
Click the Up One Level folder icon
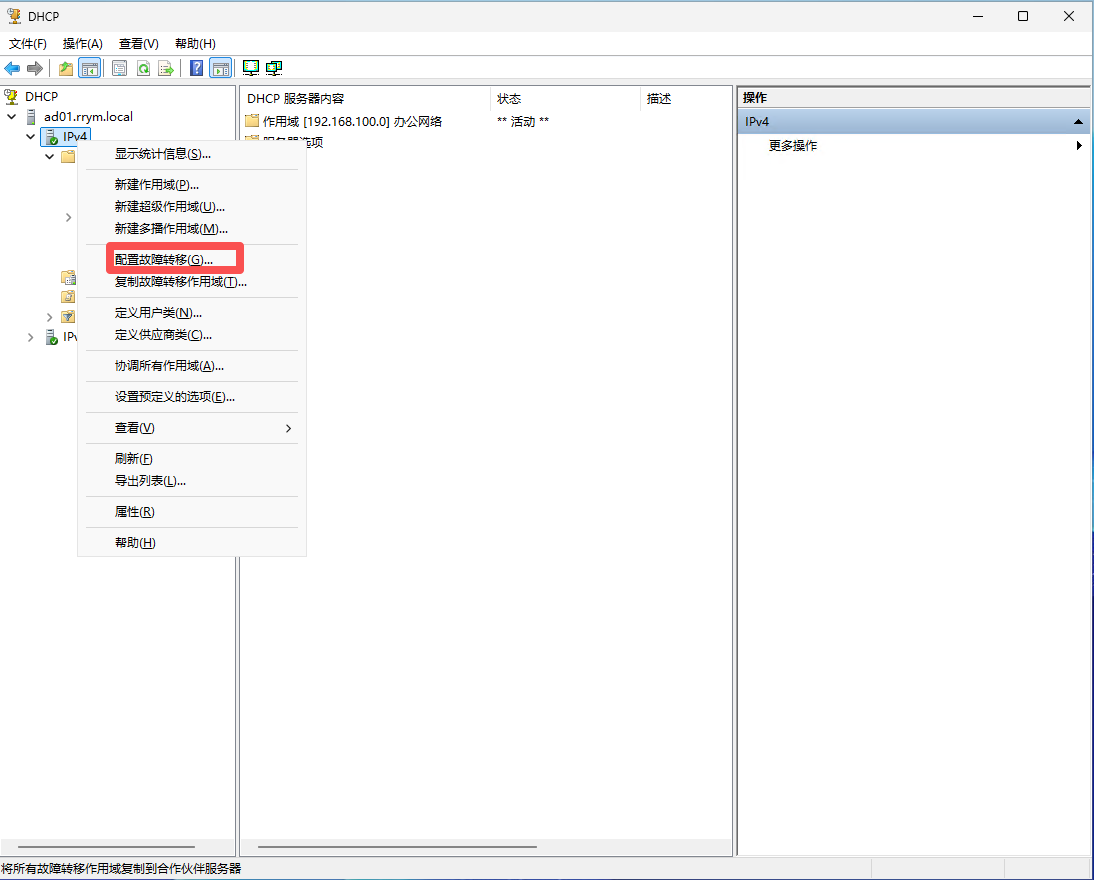[66, 68]
